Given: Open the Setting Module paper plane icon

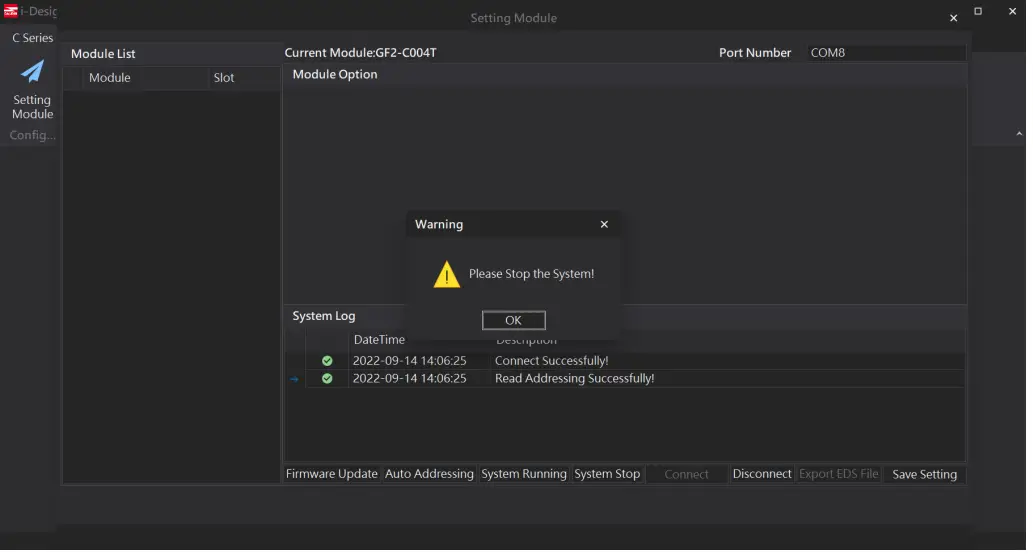Looking at the screenshot, I should click(32, 72).
